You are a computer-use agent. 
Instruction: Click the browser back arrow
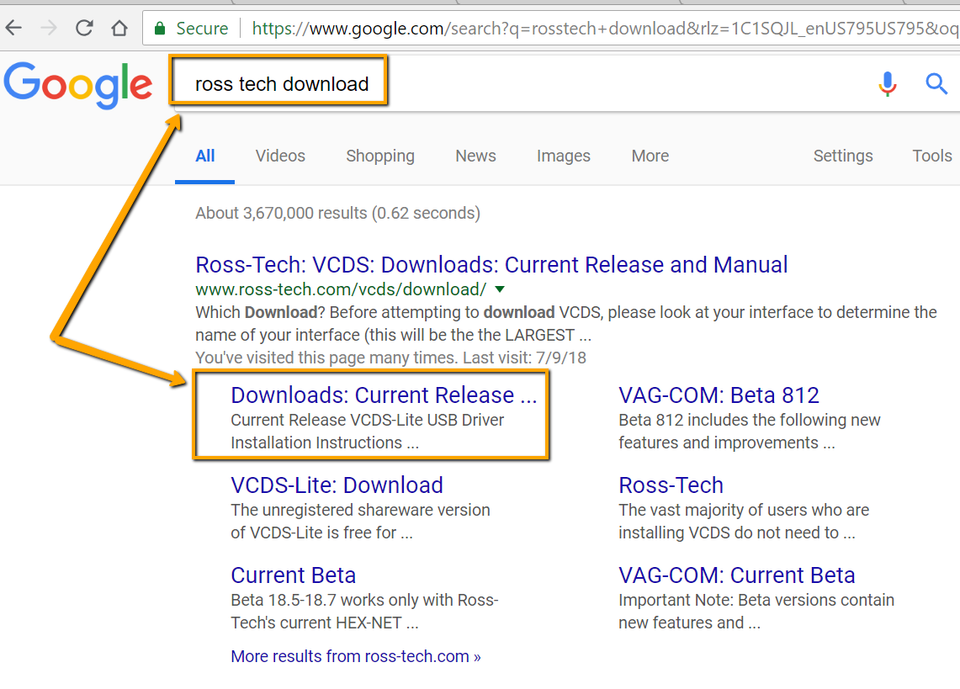(13, 28)
